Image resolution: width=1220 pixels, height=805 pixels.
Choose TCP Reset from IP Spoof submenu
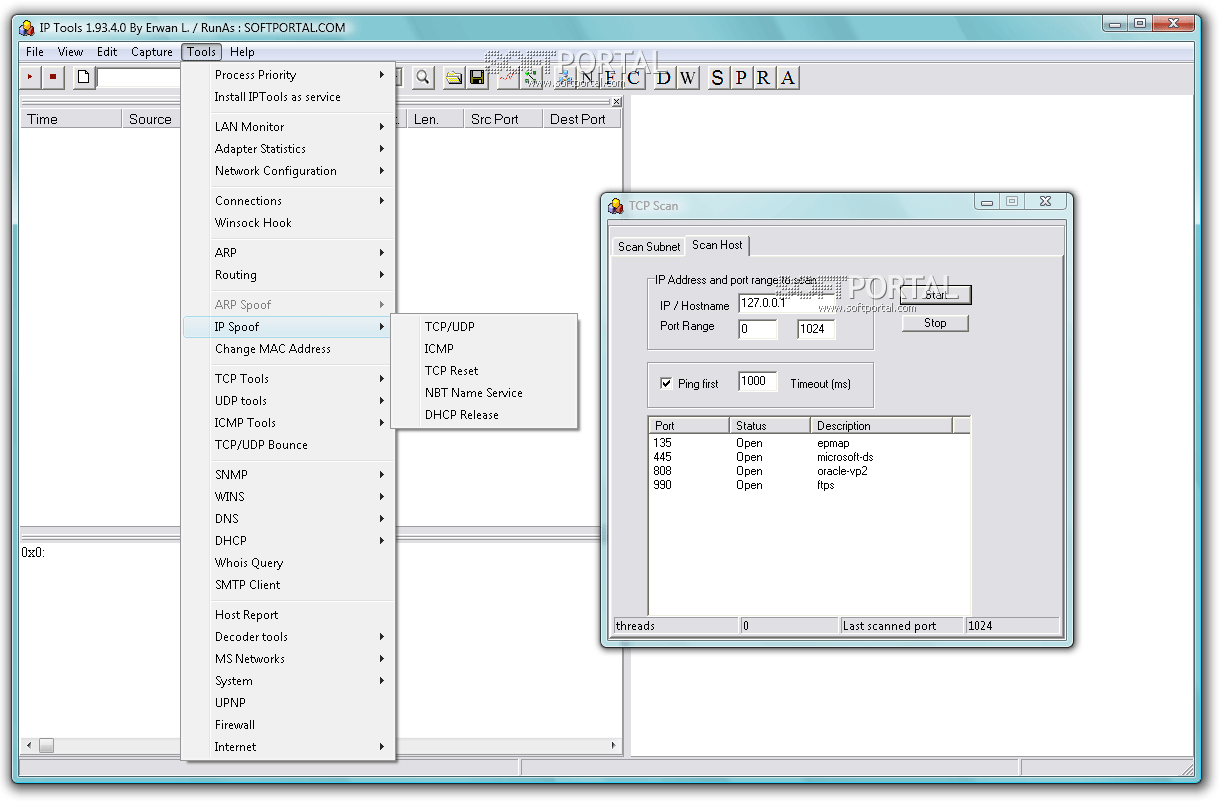click(x=484, y=371)
